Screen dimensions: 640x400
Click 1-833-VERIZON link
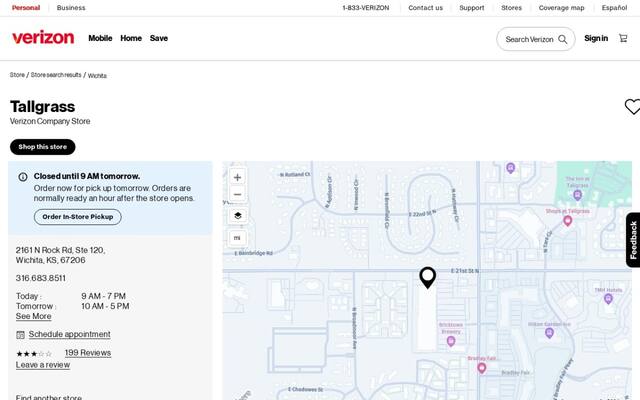[x=366, y=8]
